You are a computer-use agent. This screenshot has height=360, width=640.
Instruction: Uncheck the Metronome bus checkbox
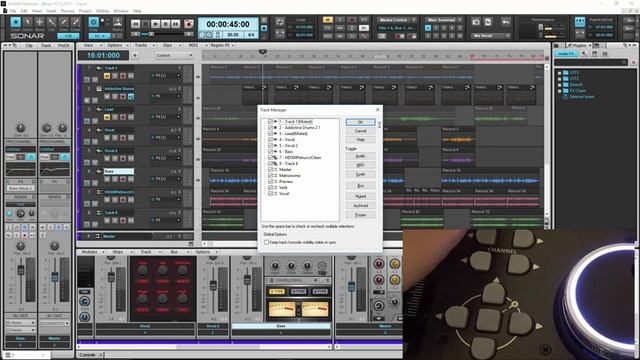(x=270, y=176)
